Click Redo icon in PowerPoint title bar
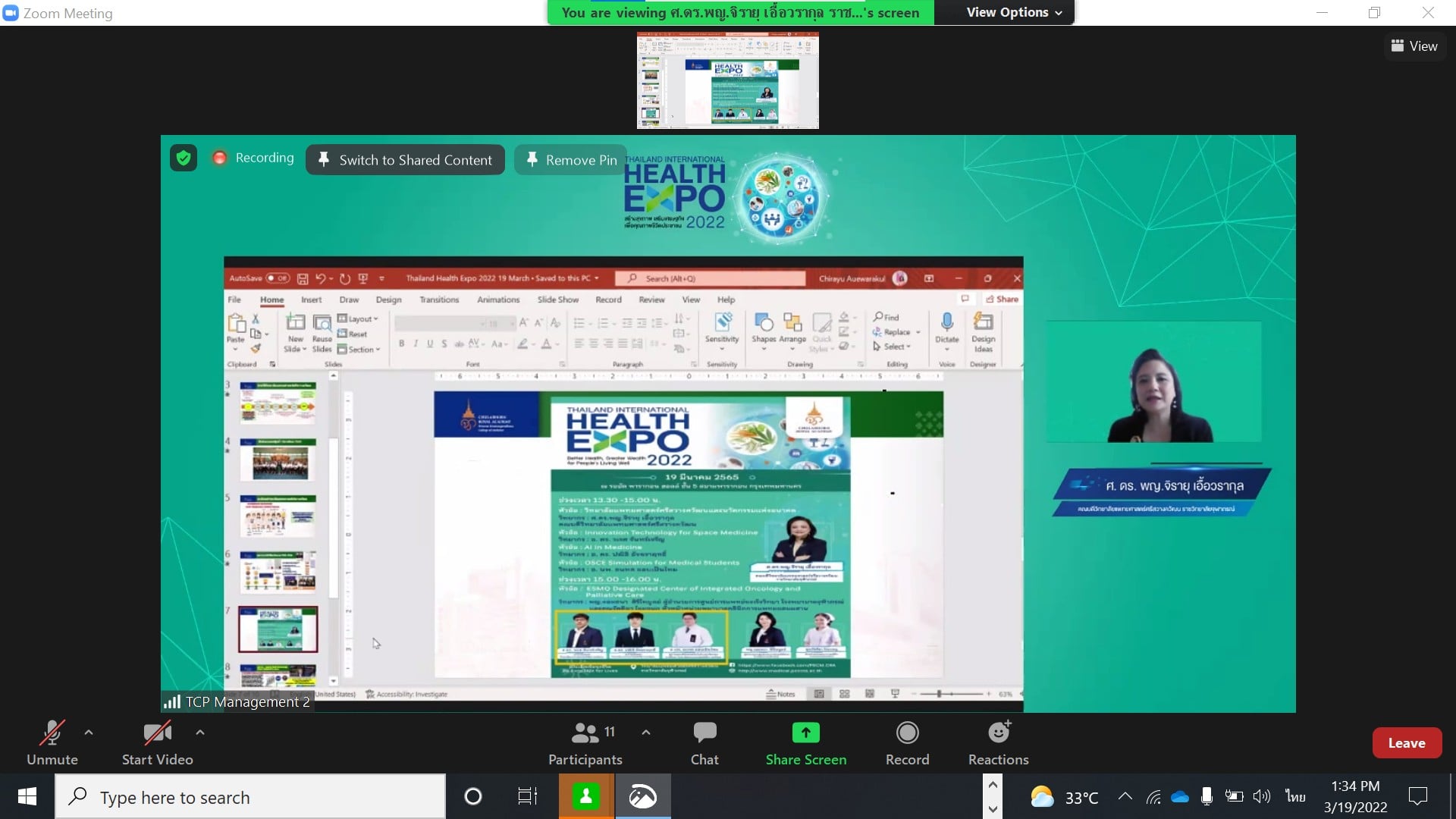Viewport: 1456px width, 819px height. [x=345, y=278]
